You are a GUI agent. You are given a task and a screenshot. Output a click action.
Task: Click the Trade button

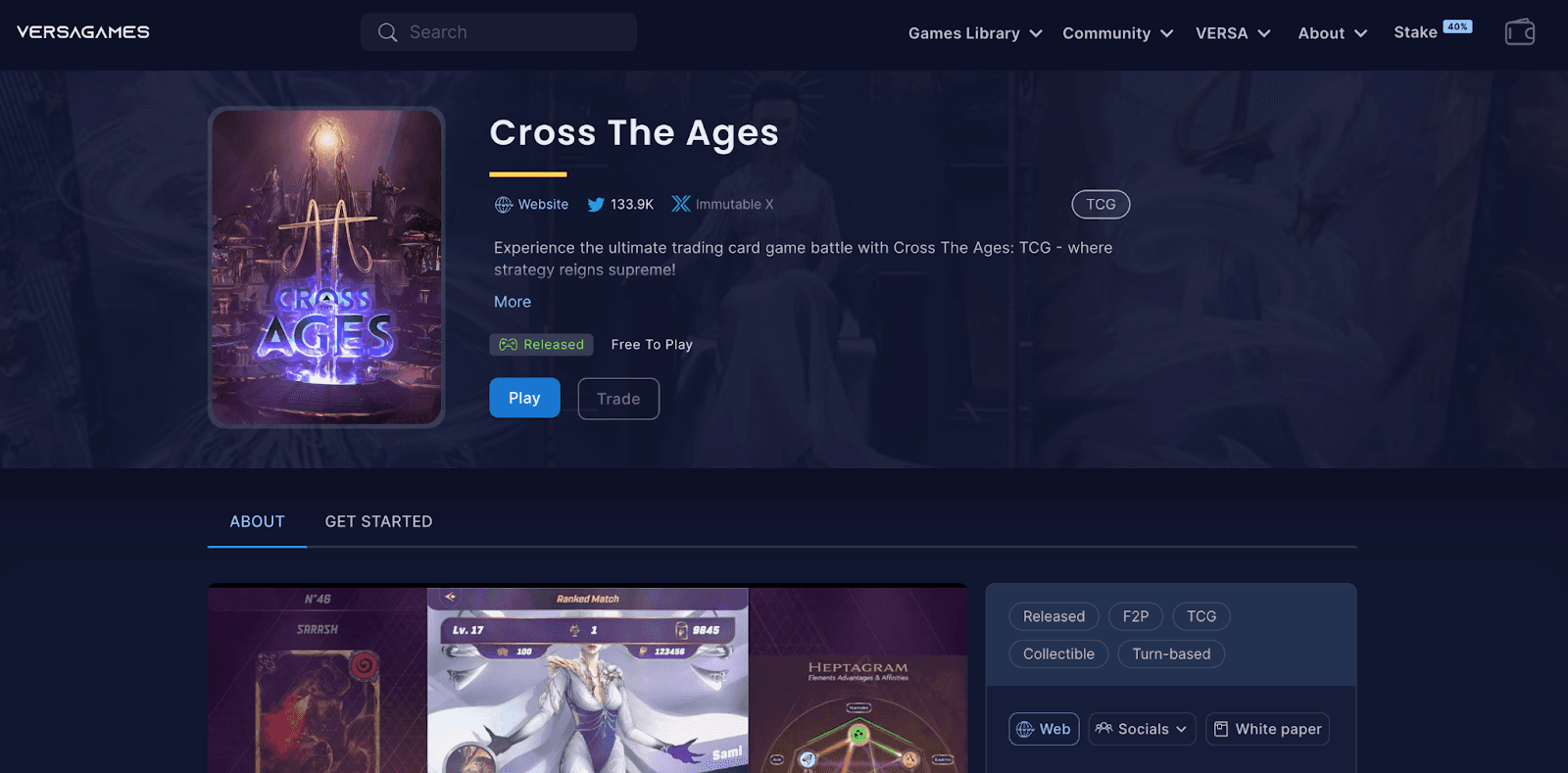618,399
